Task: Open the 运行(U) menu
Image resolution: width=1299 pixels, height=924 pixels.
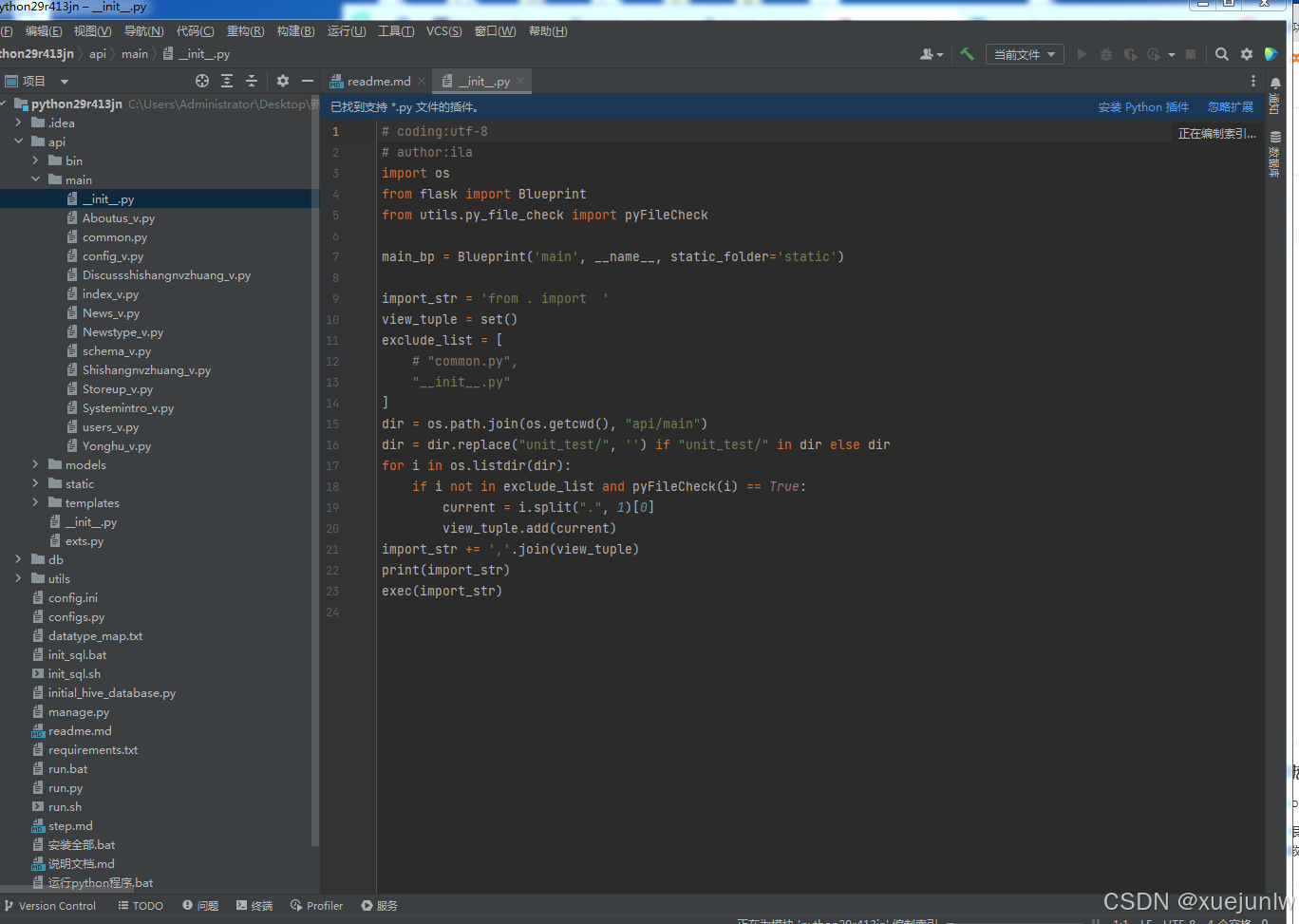Action: point(347,31)
